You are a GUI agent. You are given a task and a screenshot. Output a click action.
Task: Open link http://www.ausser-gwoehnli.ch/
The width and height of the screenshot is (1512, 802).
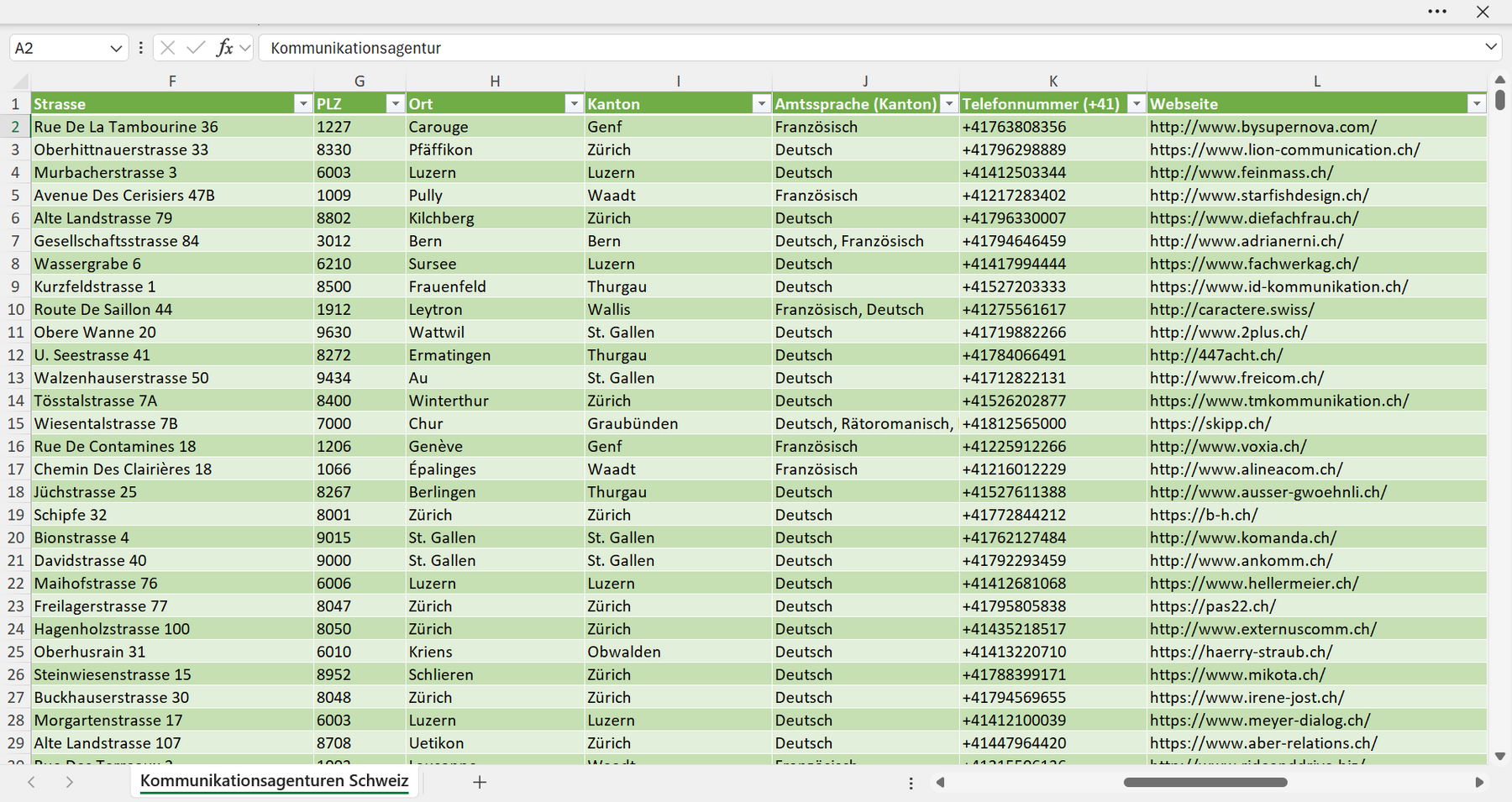[1268, 492]
